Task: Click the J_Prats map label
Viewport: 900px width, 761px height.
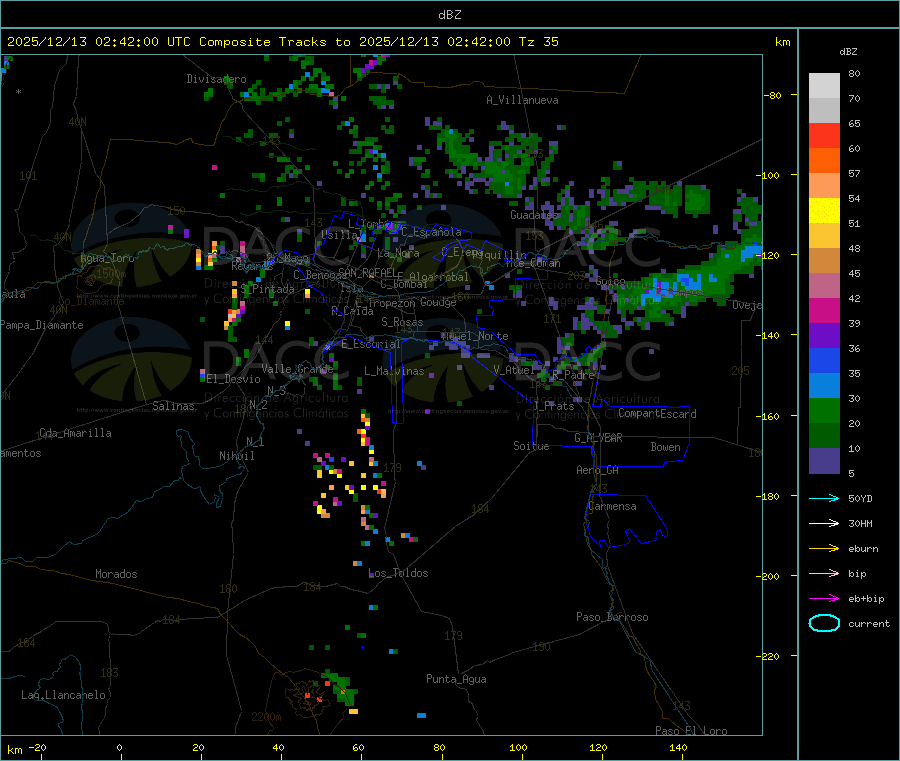Action: coord(553,406)
